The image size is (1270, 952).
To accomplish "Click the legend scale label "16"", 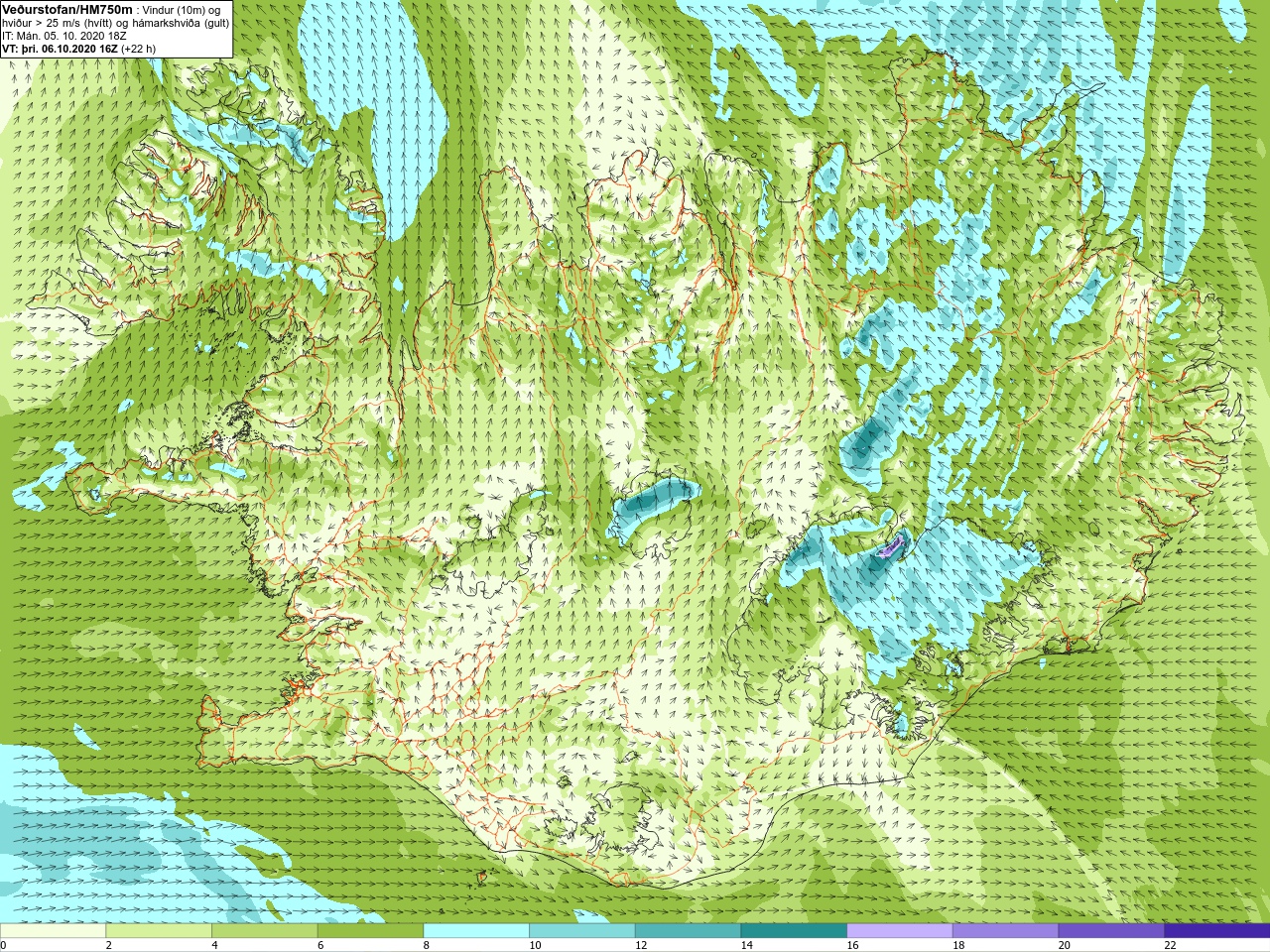I will 852,945.
